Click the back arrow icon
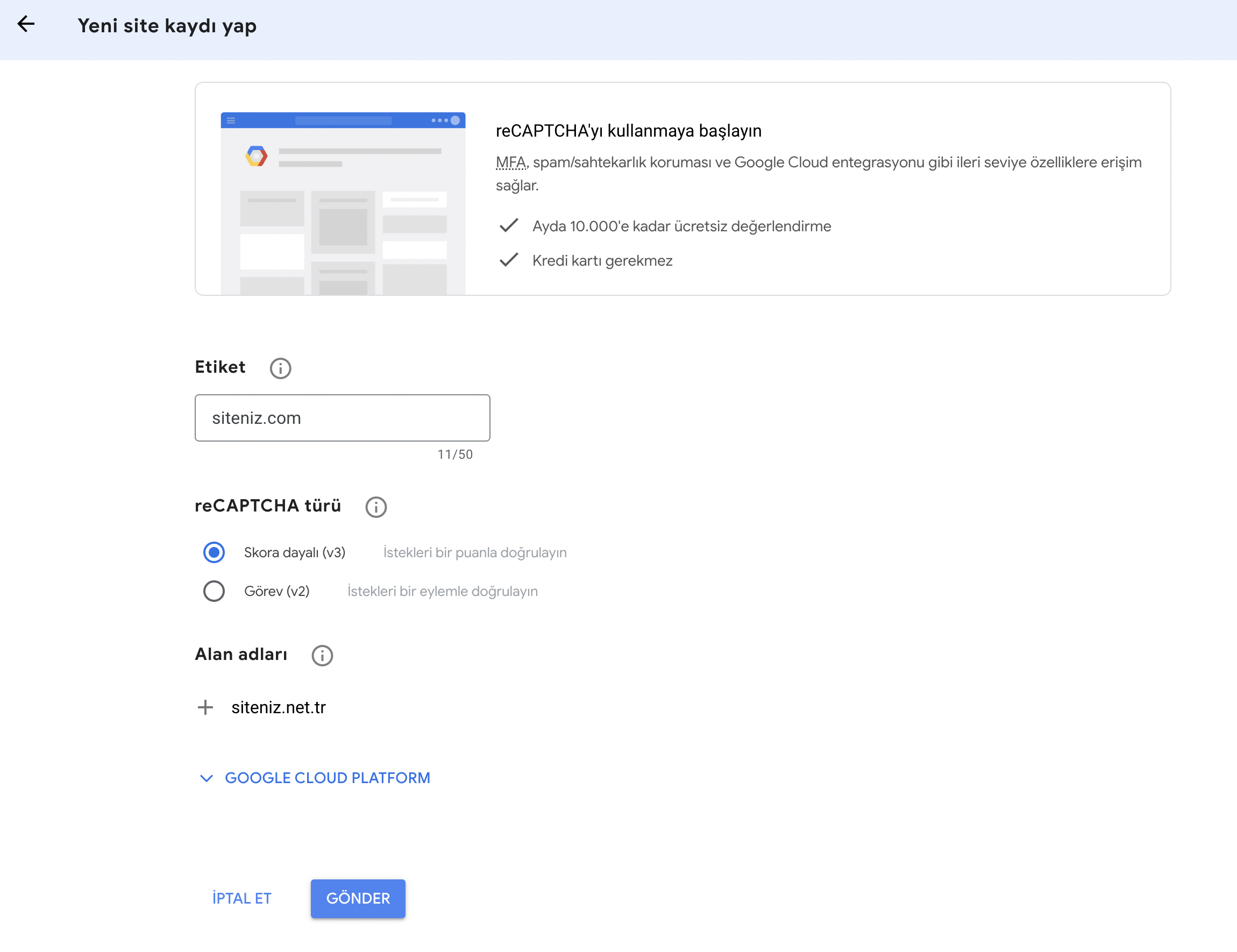The width and height of the screenshot is (1237, 952). point(26,24)
